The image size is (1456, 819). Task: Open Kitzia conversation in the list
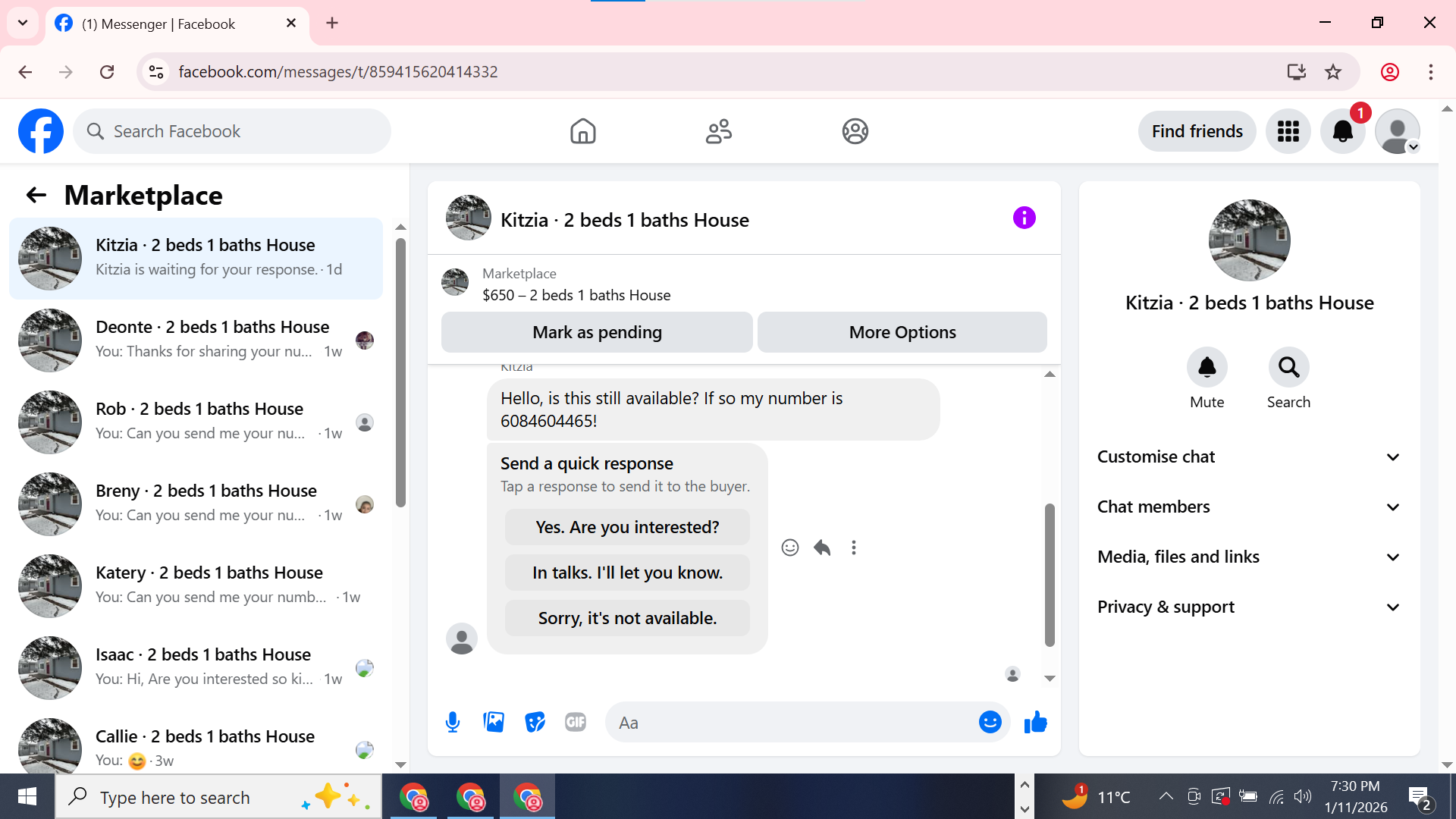(x=196, y=259)
